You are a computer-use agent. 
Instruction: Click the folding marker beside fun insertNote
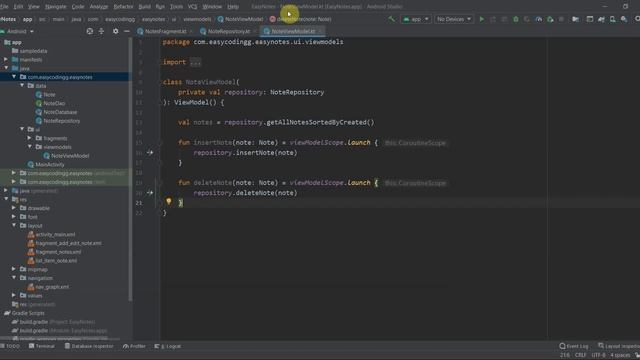[161, 143]
